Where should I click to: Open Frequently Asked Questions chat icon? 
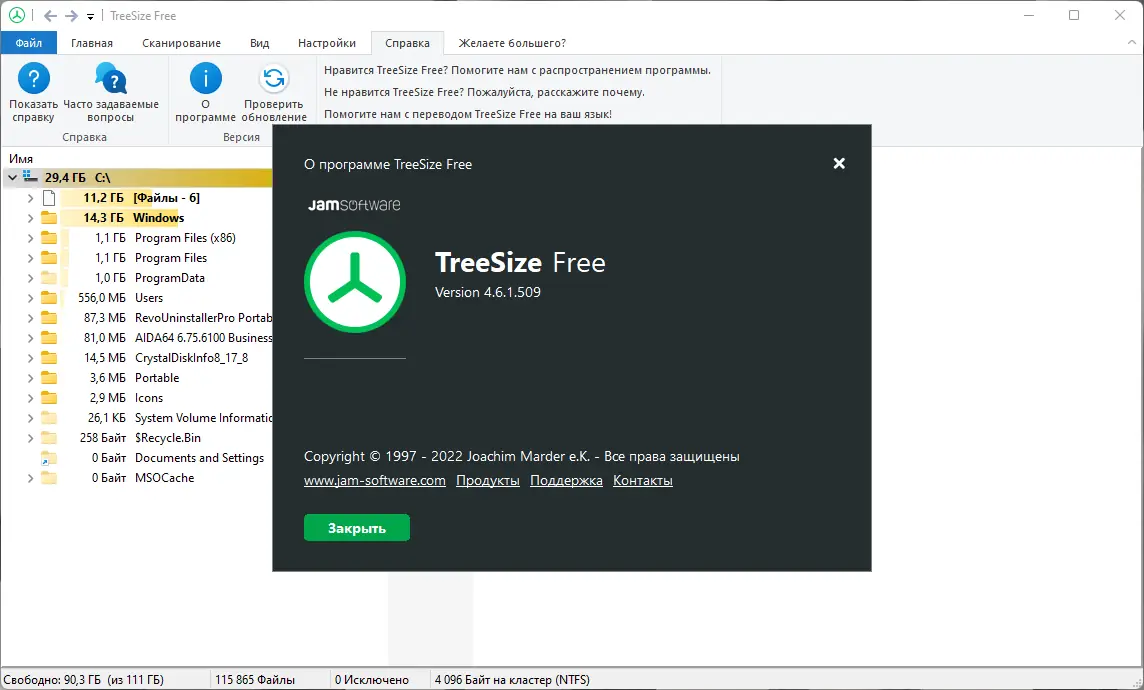111,79
